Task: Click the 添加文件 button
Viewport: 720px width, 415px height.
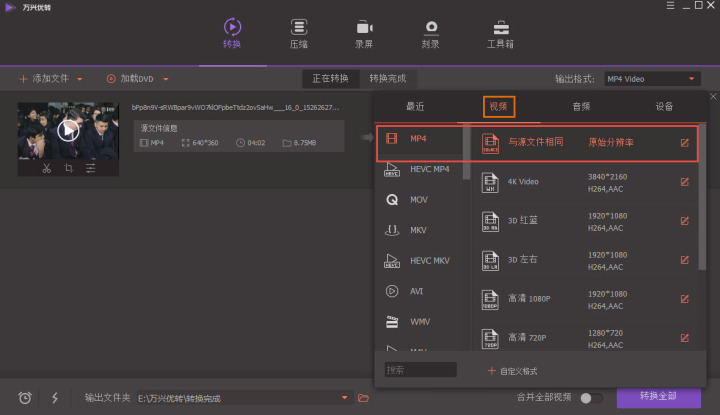Action: (x=44, y=79)
